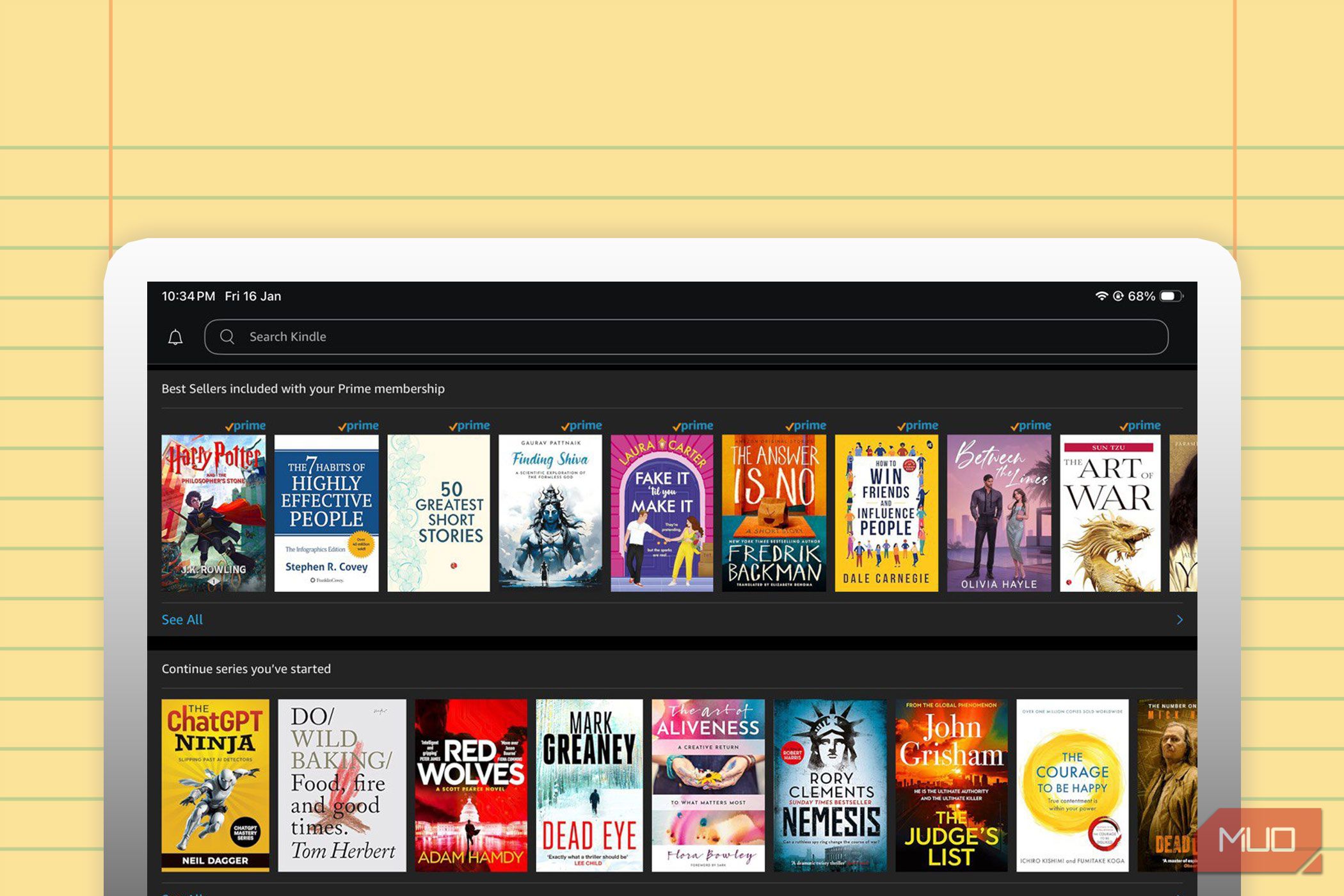Tap the Search Kindle input field
Viewport: 1344px width, 896px height.
click(448, 337)
